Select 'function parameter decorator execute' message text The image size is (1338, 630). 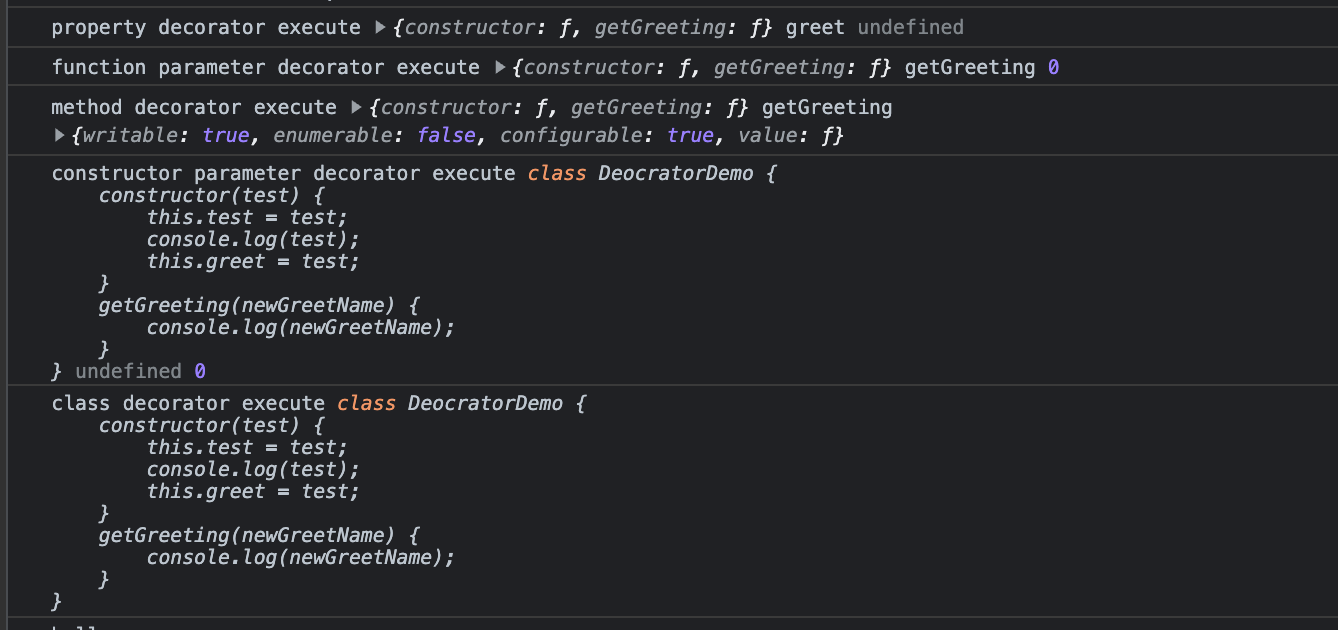(266, 68)
